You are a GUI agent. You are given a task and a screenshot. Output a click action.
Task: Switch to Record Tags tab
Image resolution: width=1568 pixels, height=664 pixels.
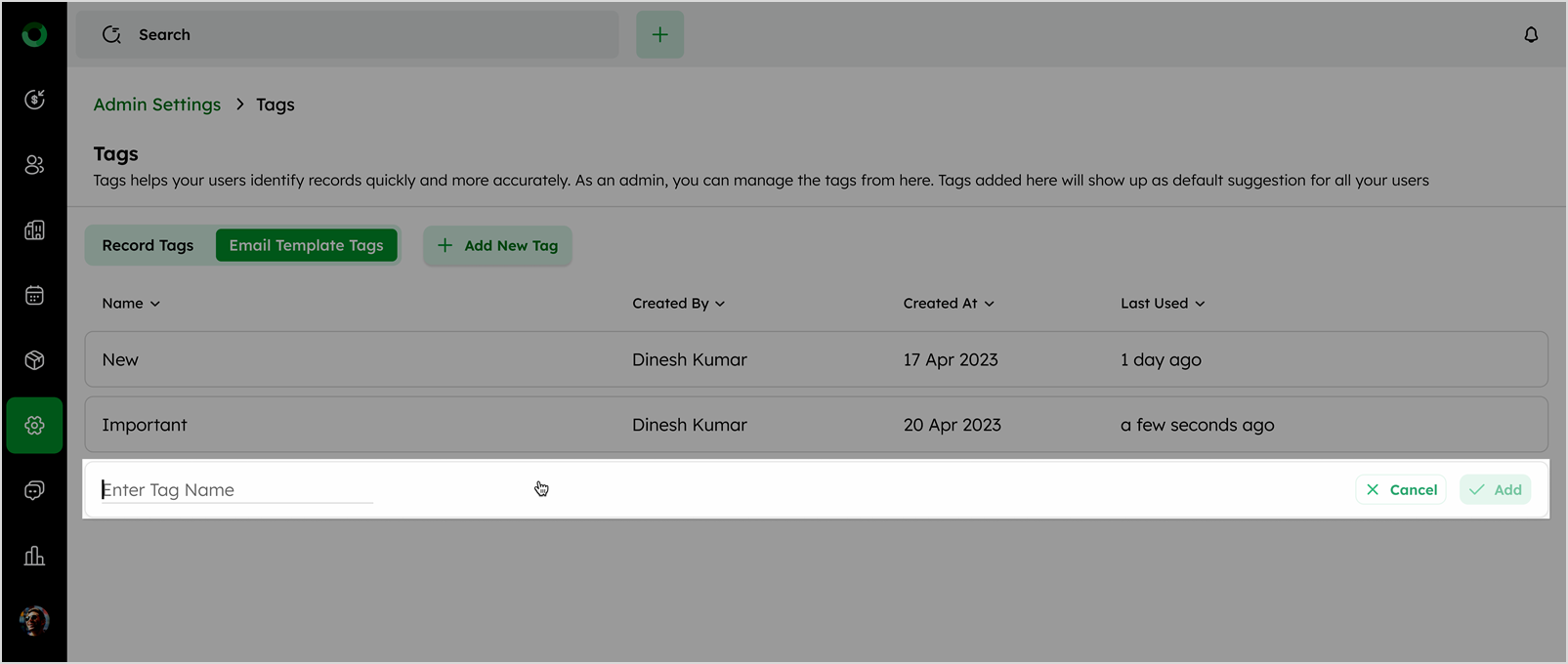pos(148,246)
